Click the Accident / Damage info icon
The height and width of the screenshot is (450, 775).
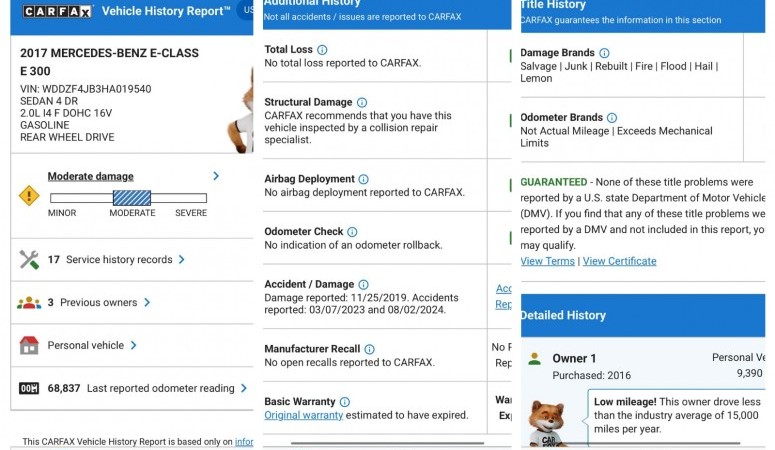(x=363, y=285)
